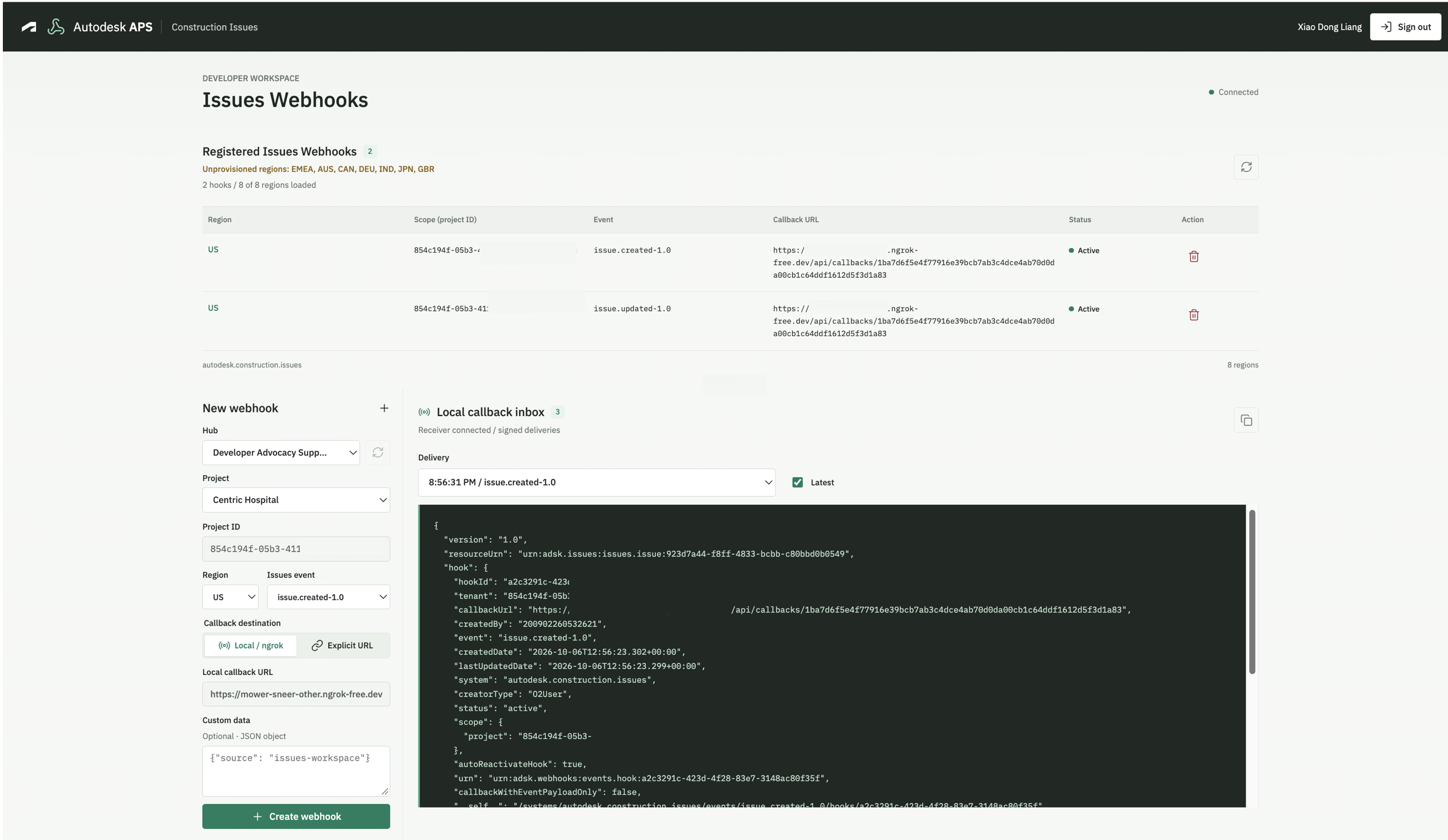Screen dimensions: 1448x840
Task: Delete the issue.created-1.0 webhook
Action: pos(1194,256)
